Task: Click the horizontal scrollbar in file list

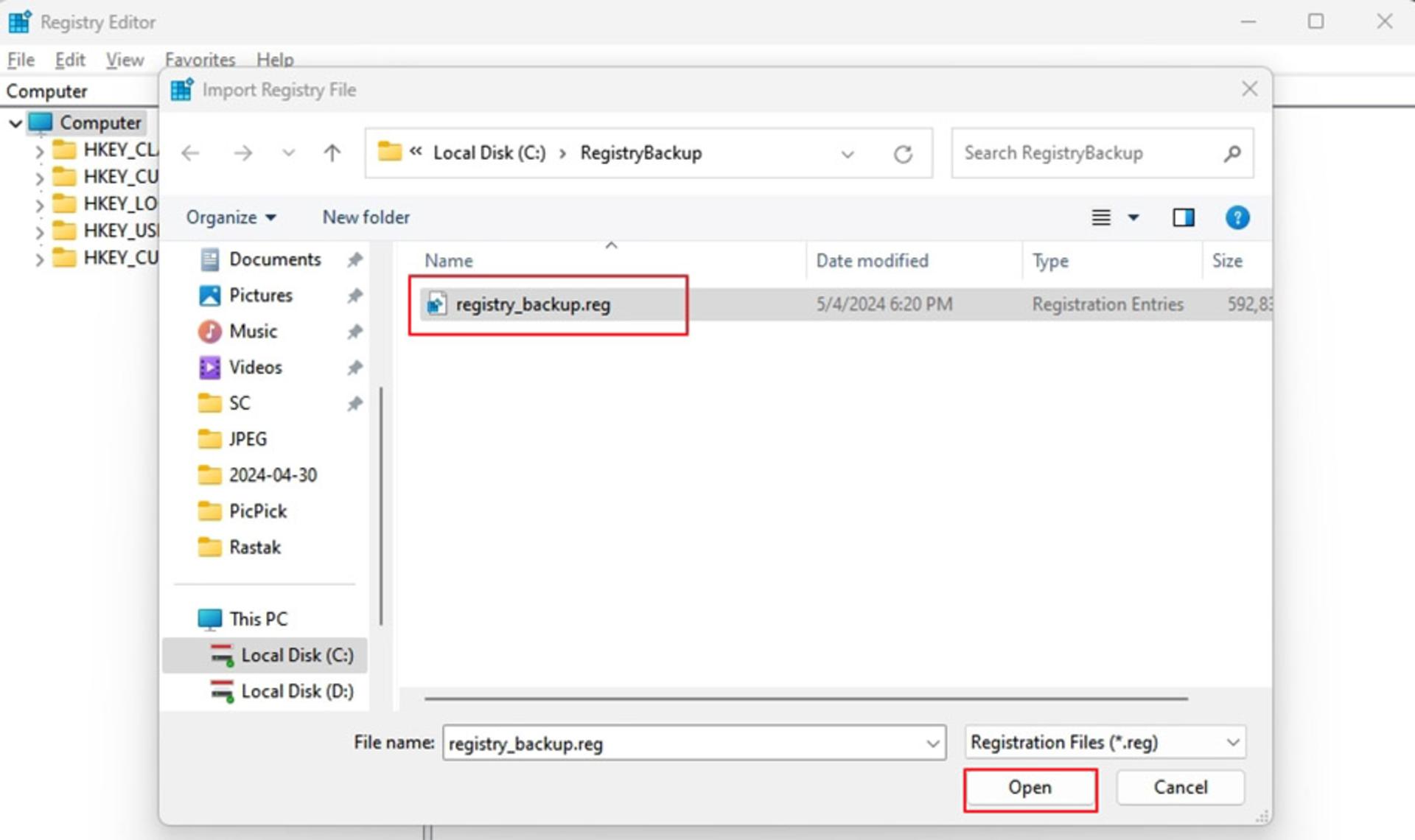Action: [806, 698]
